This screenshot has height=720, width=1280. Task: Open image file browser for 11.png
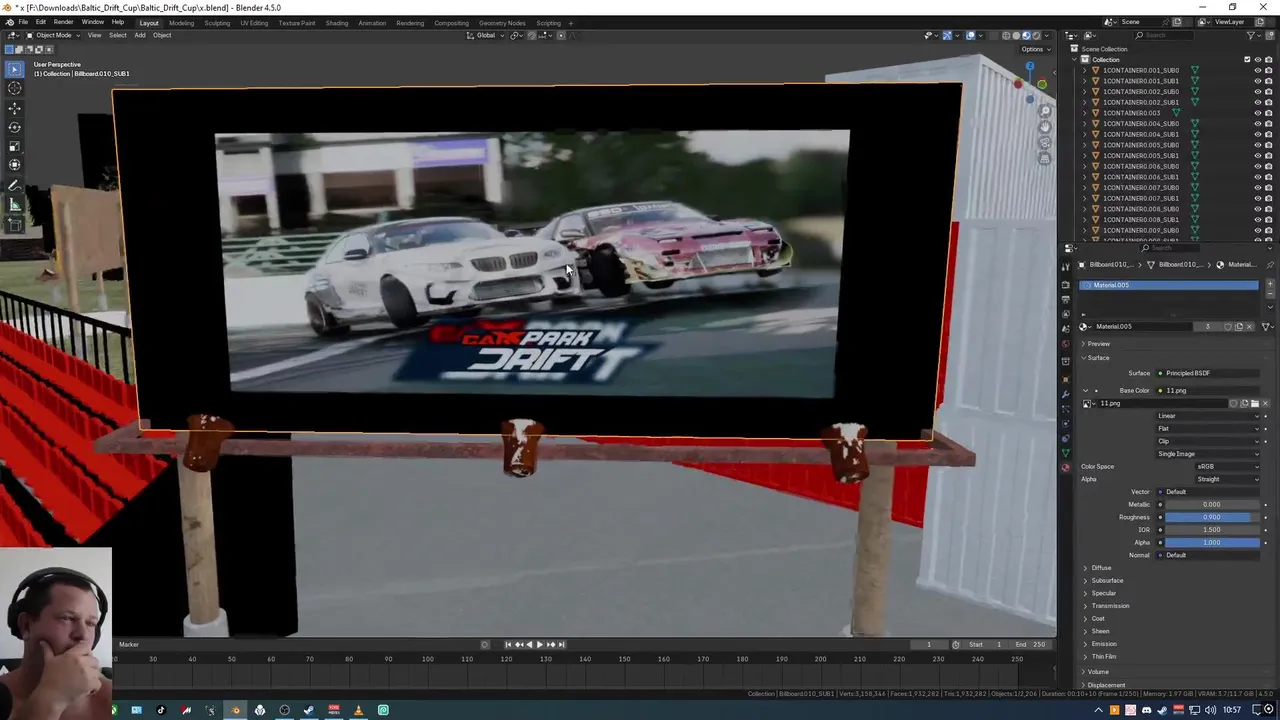tap(1255, 403)
